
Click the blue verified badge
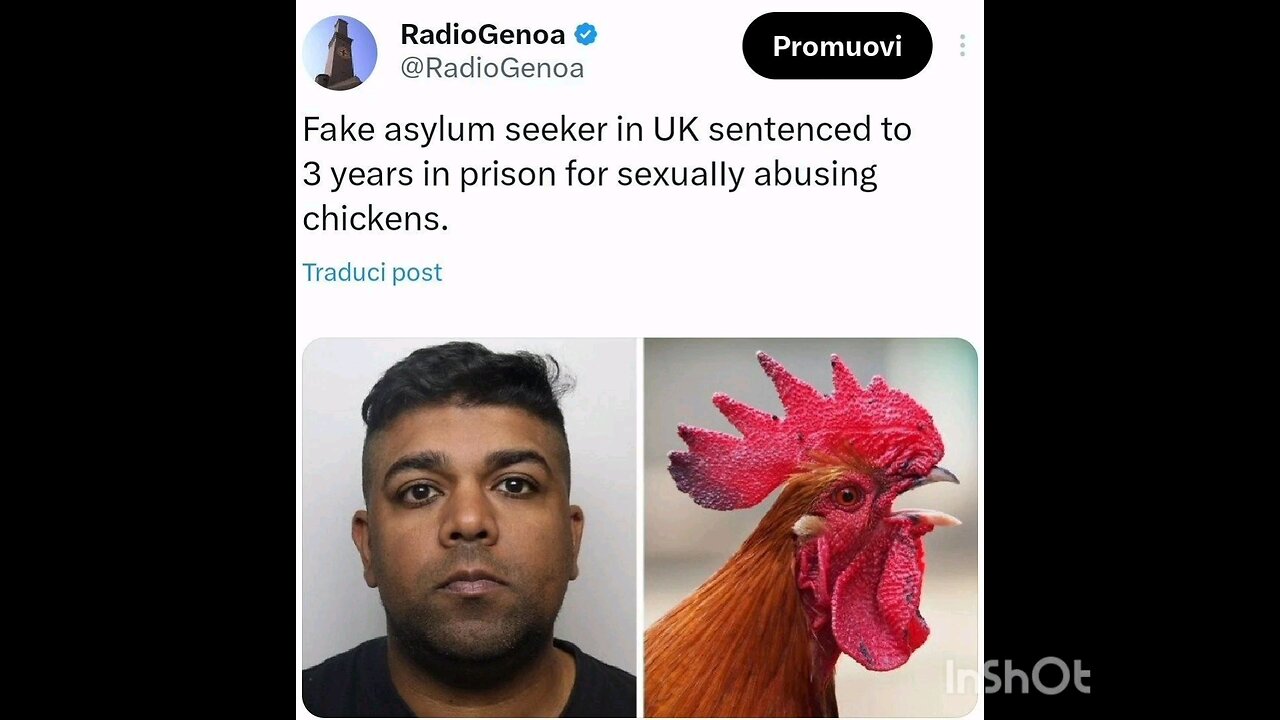pos(586,35)
